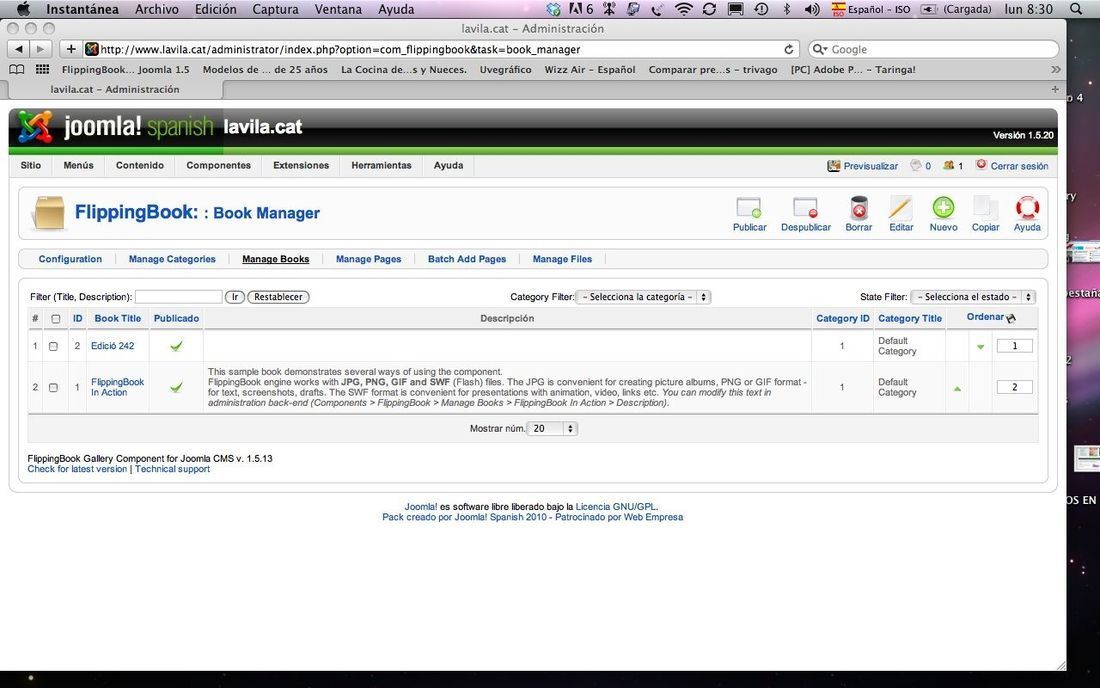Open the Contenido menu
The width and height of the screenshot is (1100, 688).
click(x=140, y=166)
